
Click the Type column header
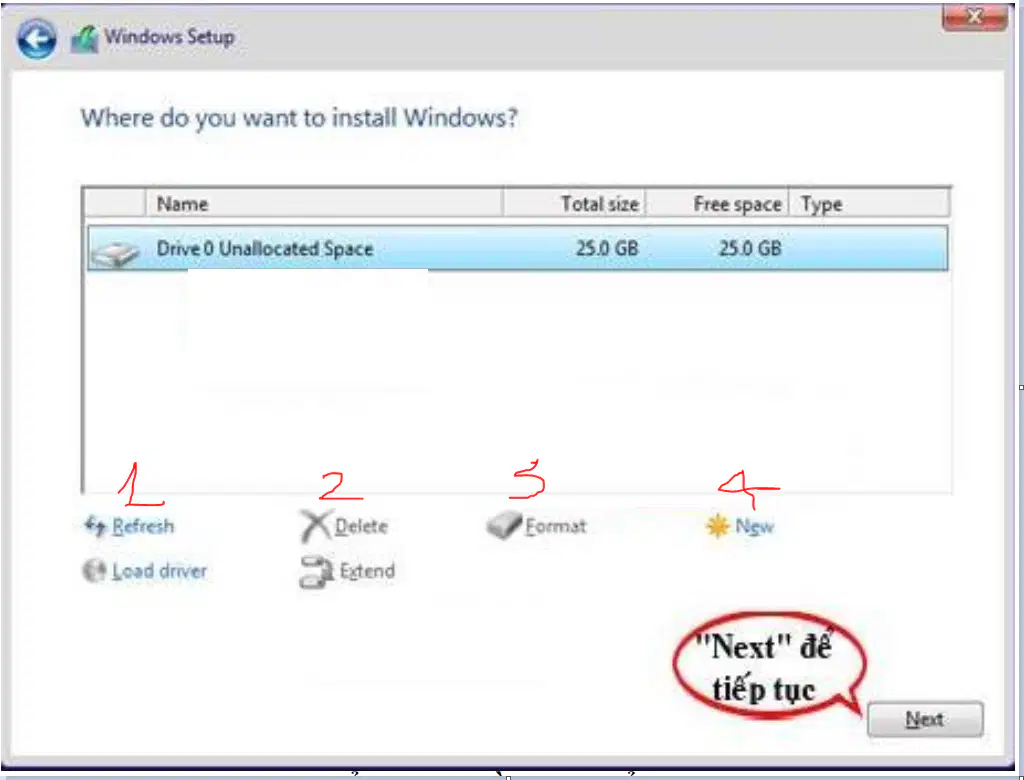tap(869, 204)
